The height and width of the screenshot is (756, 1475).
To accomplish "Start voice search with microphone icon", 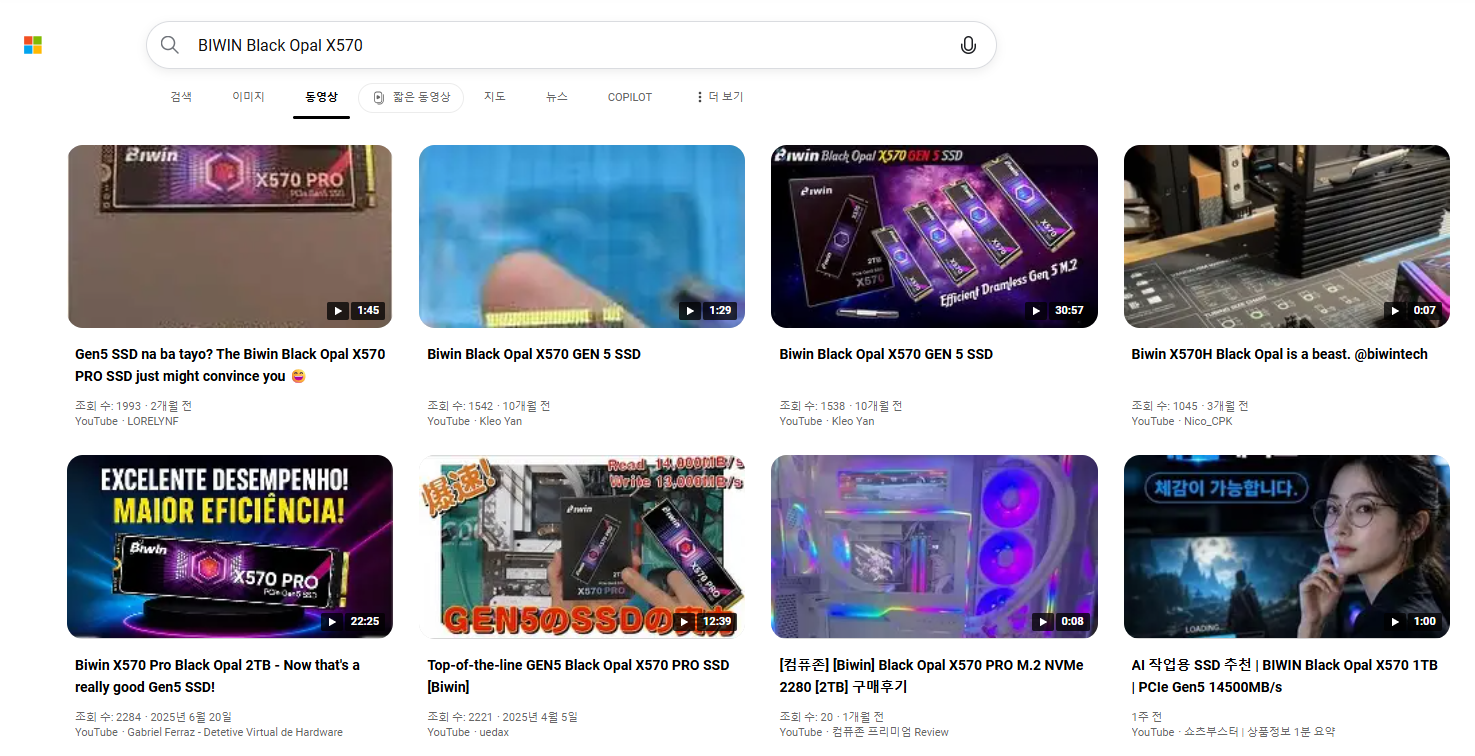I will click(967, 45).
